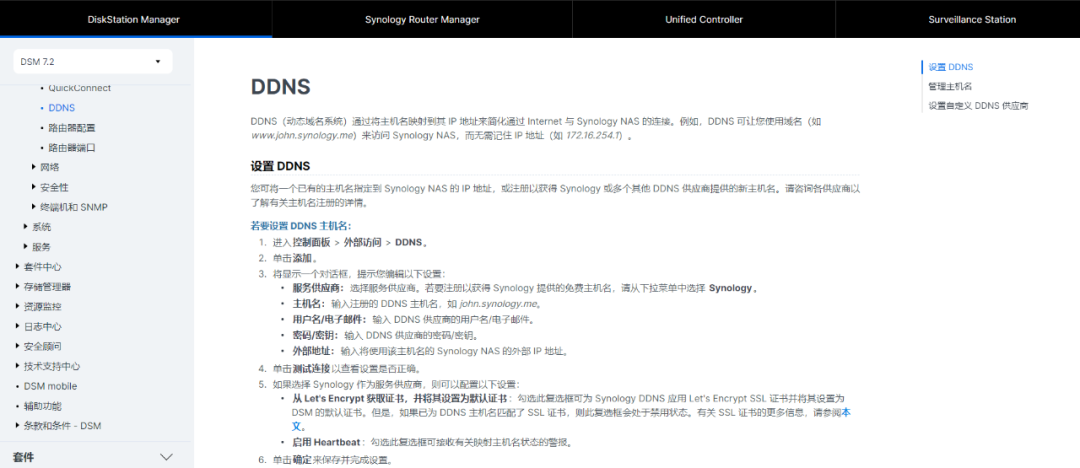
Task: Open DSM mobile sidebar item
Action: point(50,386)
